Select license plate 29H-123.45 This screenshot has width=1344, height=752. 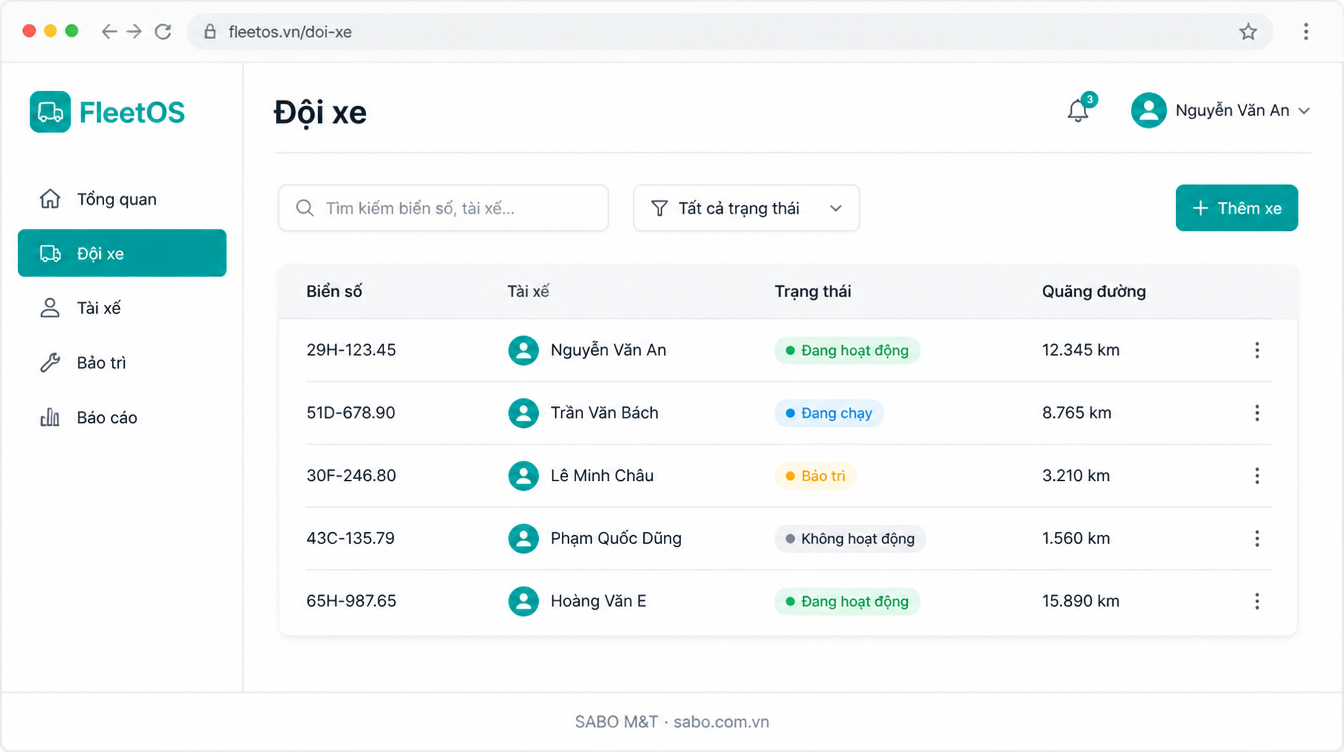click(x=351, y=350)
